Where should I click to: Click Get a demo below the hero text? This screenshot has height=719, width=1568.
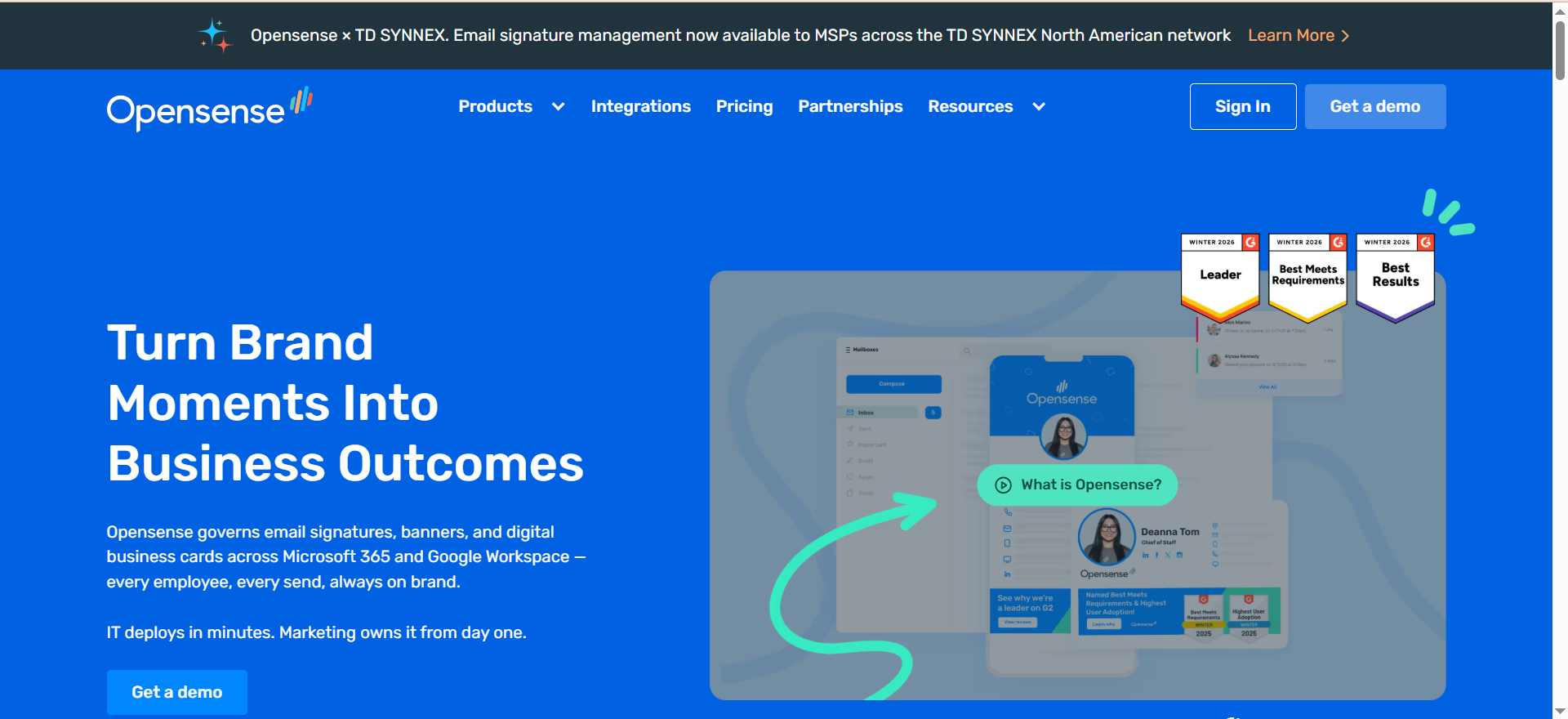pos(177,693)
